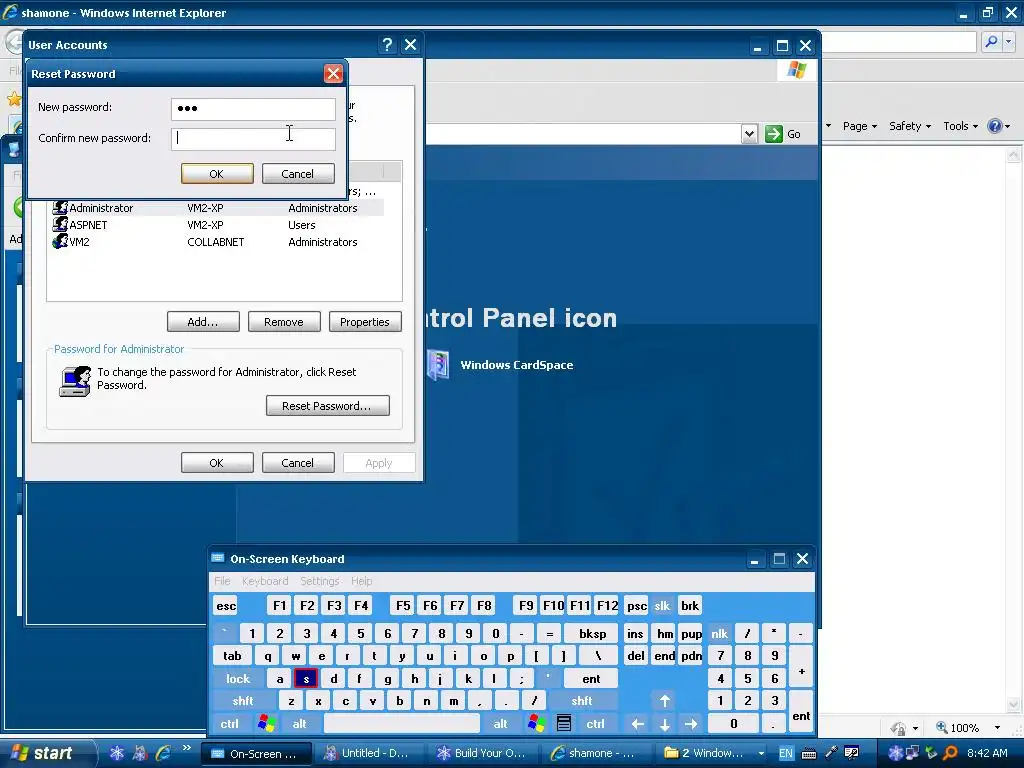Toggle the right shft key on keyboard
This screenshot has height=768, width=1024.
pyautogui.click(x=581, y=701)
